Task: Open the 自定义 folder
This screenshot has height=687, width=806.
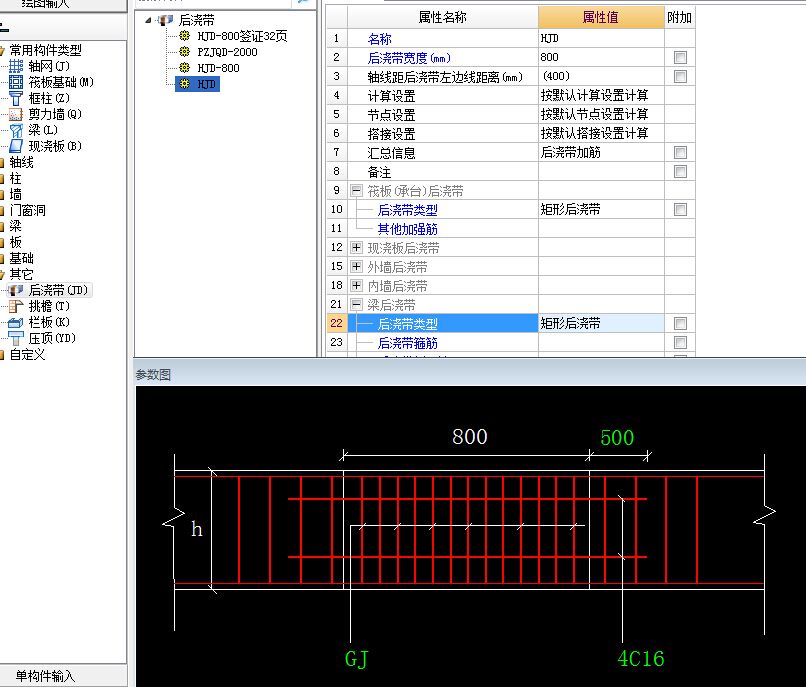Action: (x=27, y=354)
